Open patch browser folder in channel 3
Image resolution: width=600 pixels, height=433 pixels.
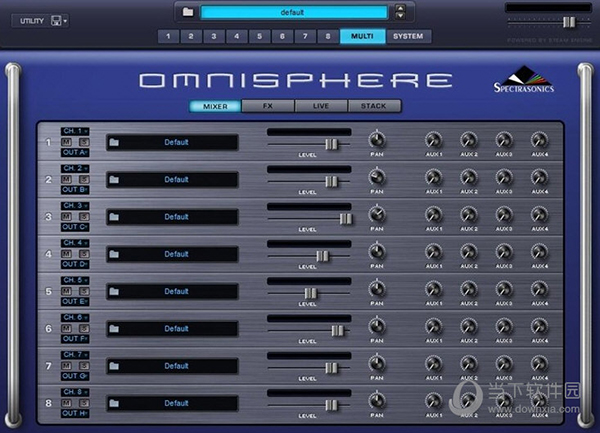coord(114,217)
